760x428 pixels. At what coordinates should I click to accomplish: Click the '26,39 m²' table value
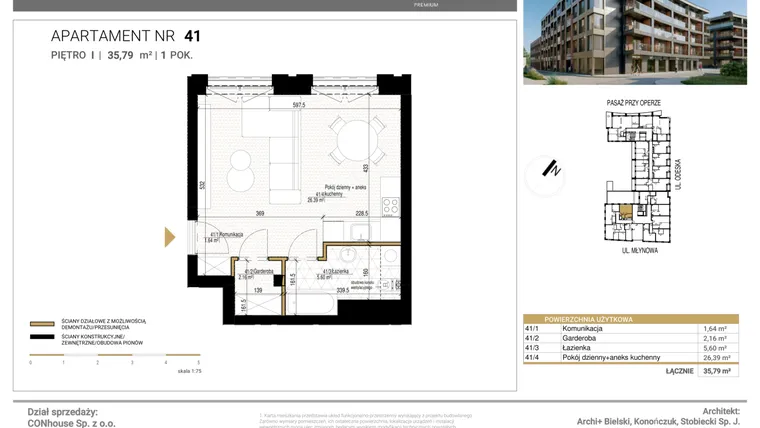pos(717,358)
